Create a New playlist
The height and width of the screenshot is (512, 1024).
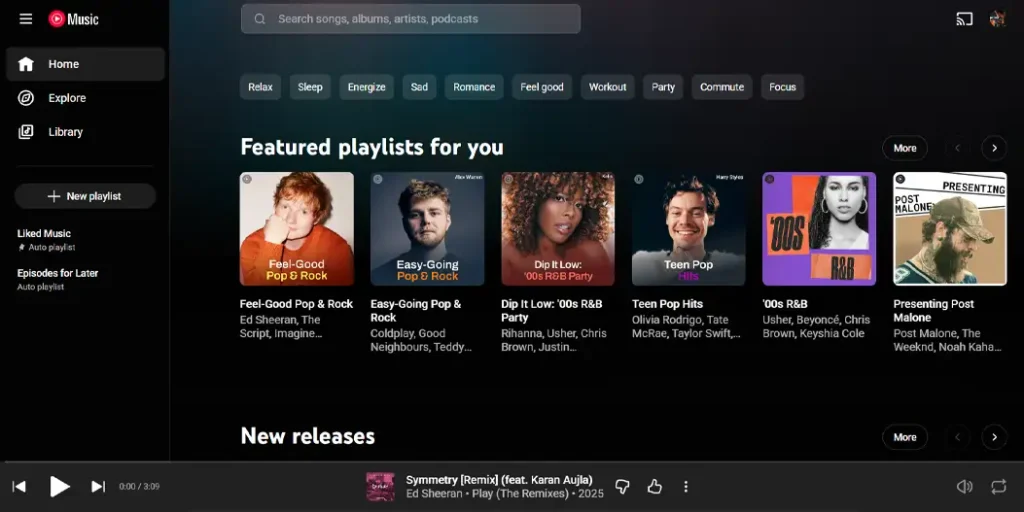[x=85, y=196]
